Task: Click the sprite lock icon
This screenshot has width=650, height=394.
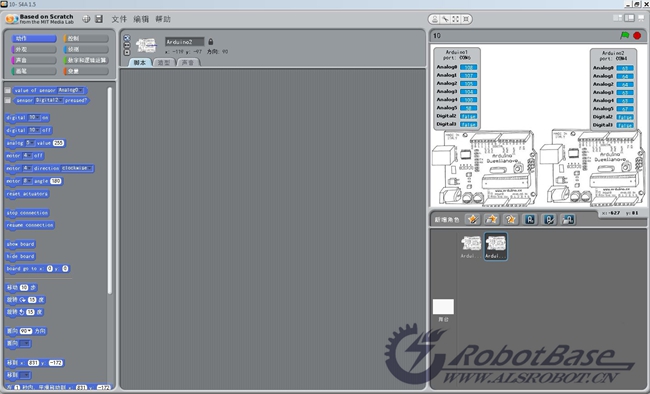Action: (211, 41)
